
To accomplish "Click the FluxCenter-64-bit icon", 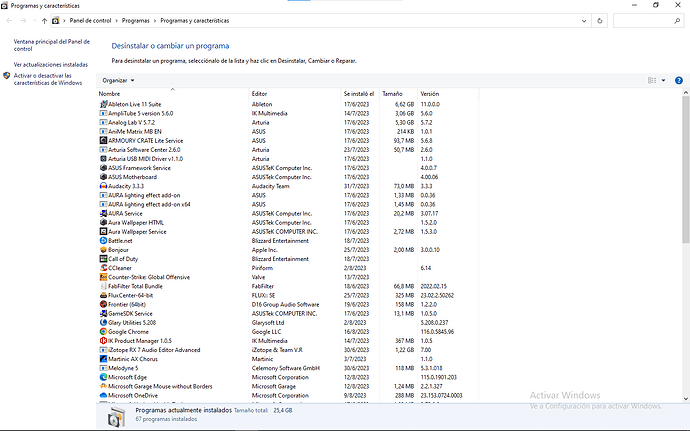I will [103, 295].
